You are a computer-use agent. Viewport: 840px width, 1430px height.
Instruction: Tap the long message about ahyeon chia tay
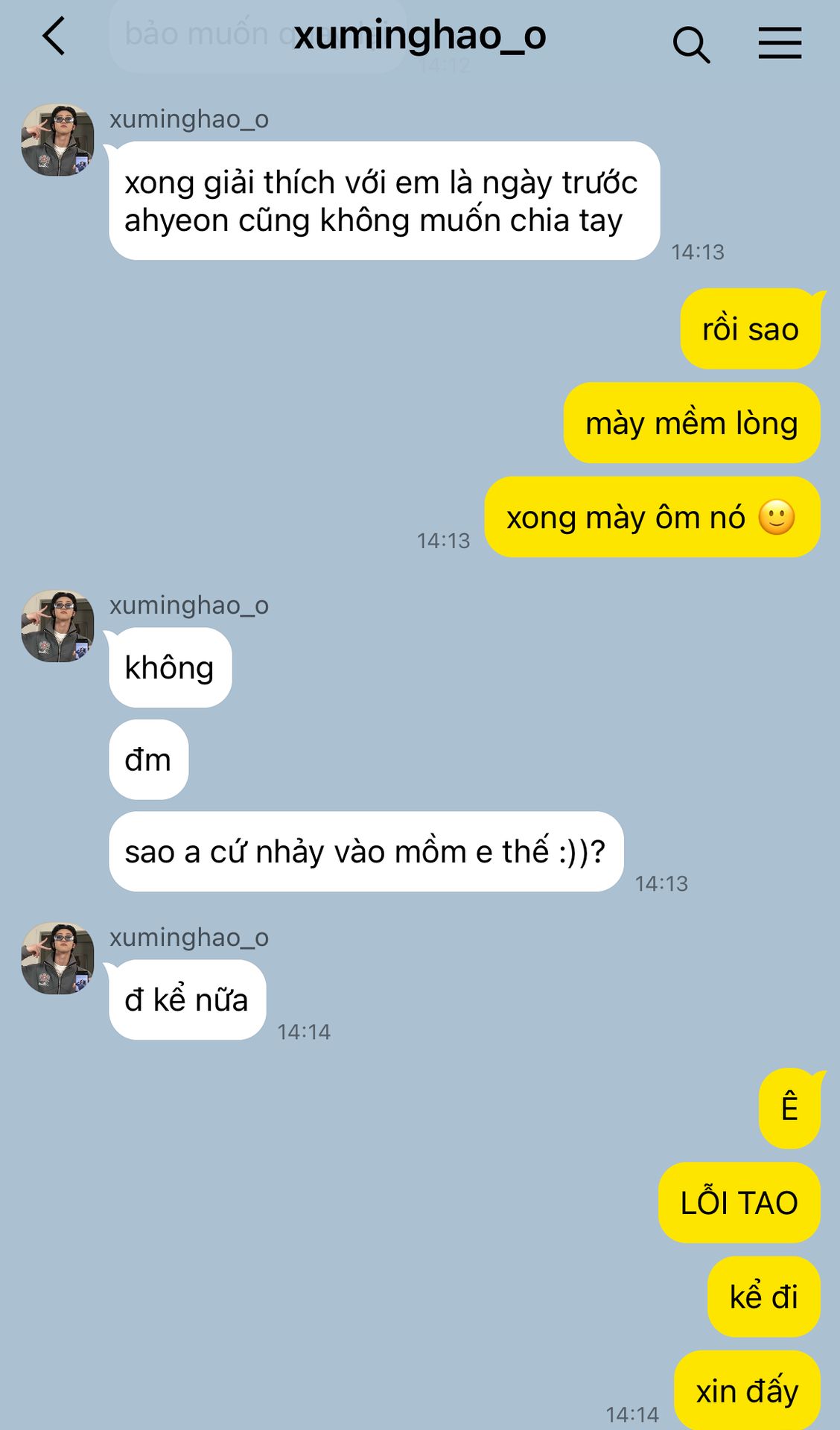[384, 201]
